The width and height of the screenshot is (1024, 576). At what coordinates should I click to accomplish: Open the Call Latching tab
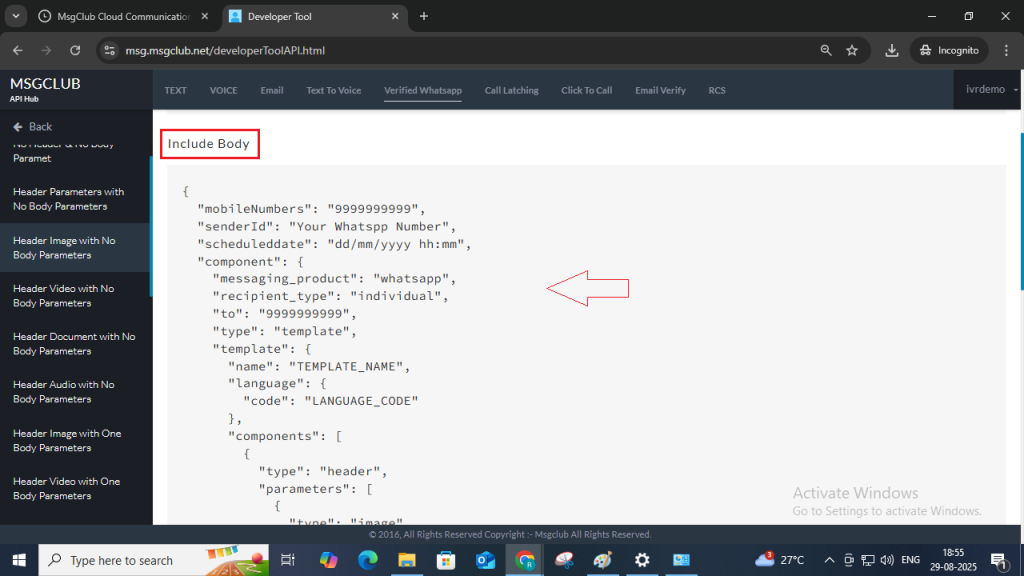pyautogui.click(x=511, y=90)
